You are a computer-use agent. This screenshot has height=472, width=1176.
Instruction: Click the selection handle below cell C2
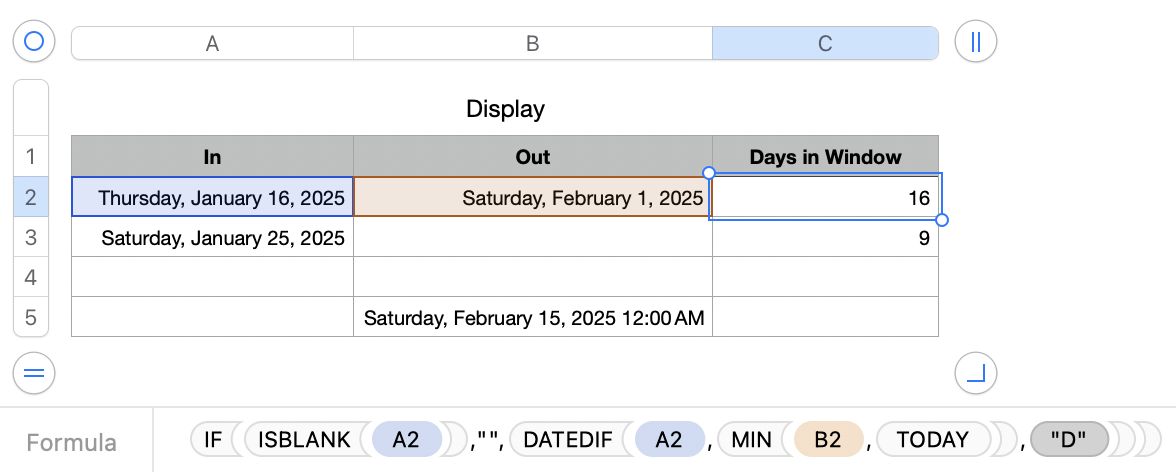point(941,220)
